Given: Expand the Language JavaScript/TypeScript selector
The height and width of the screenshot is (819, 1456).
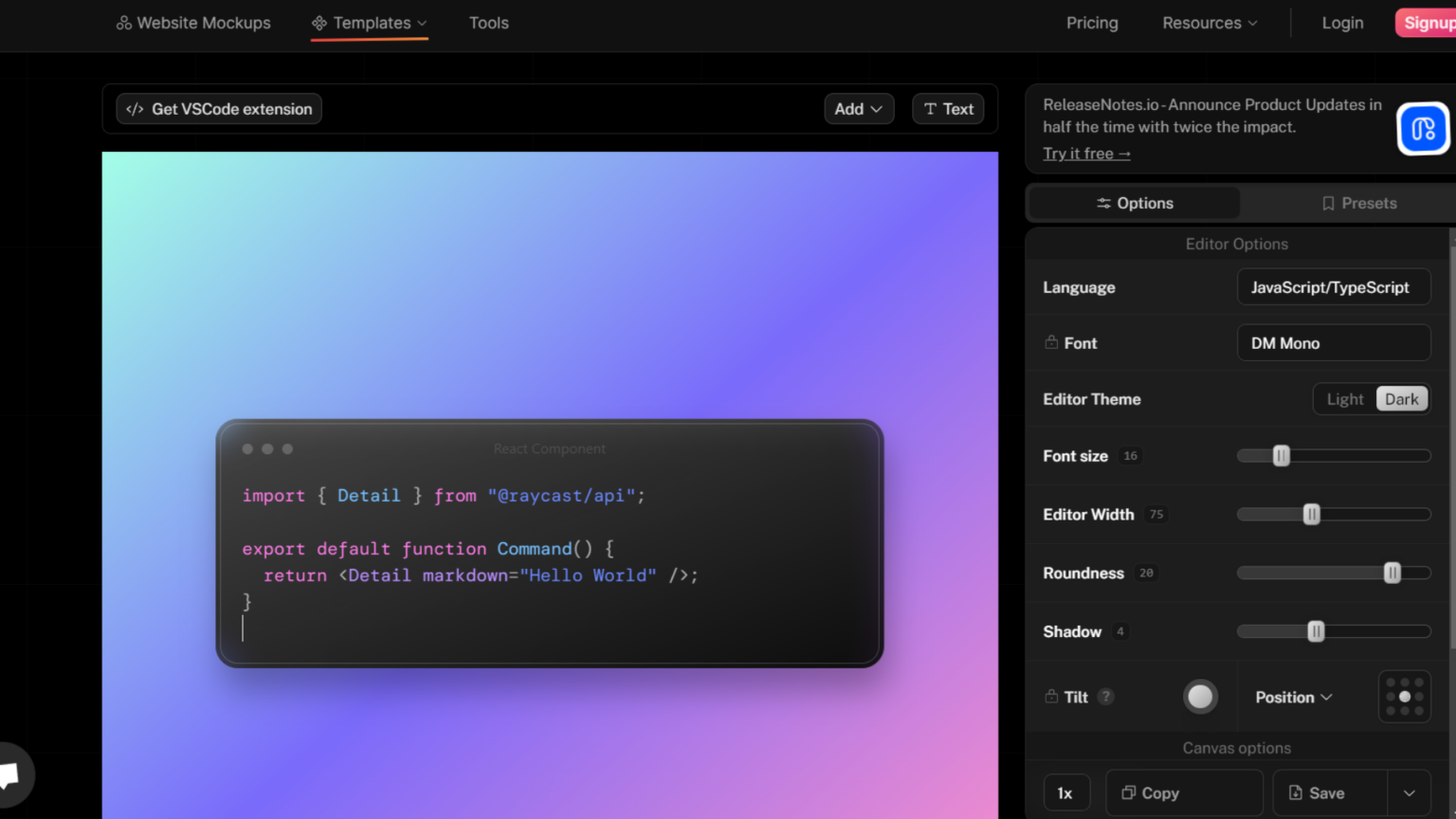Looking at the screenshot, I should tap(1333, 287).
